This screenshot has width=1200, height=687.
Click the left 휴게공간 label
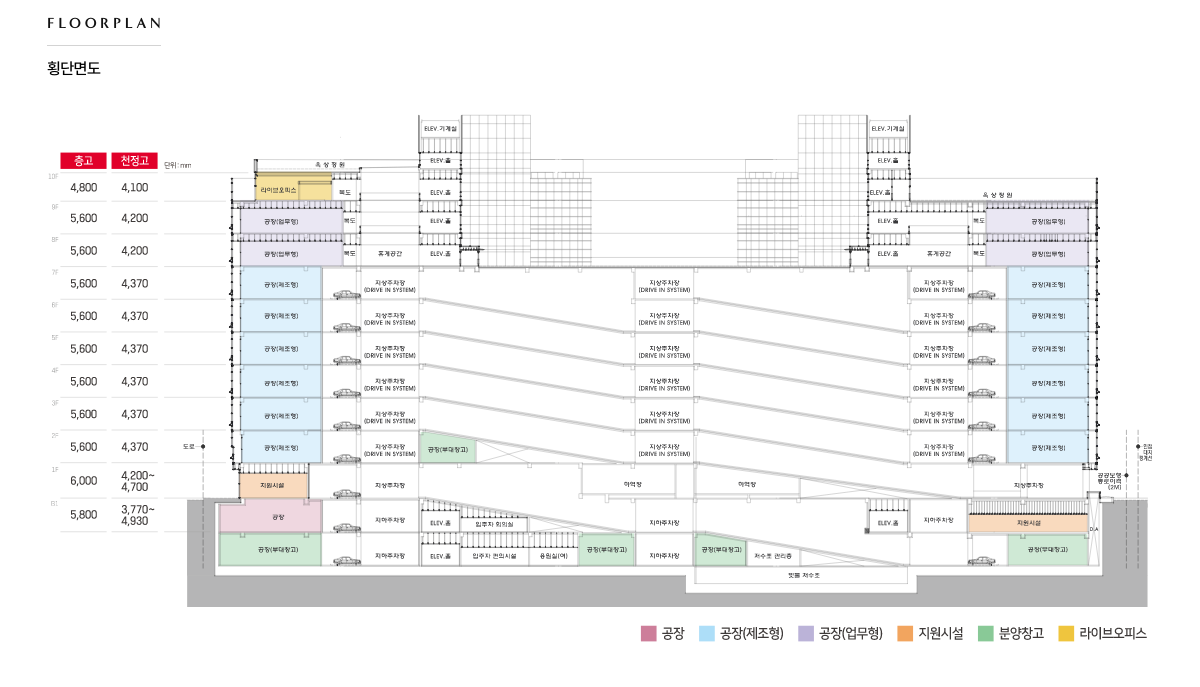coord(389,254)
